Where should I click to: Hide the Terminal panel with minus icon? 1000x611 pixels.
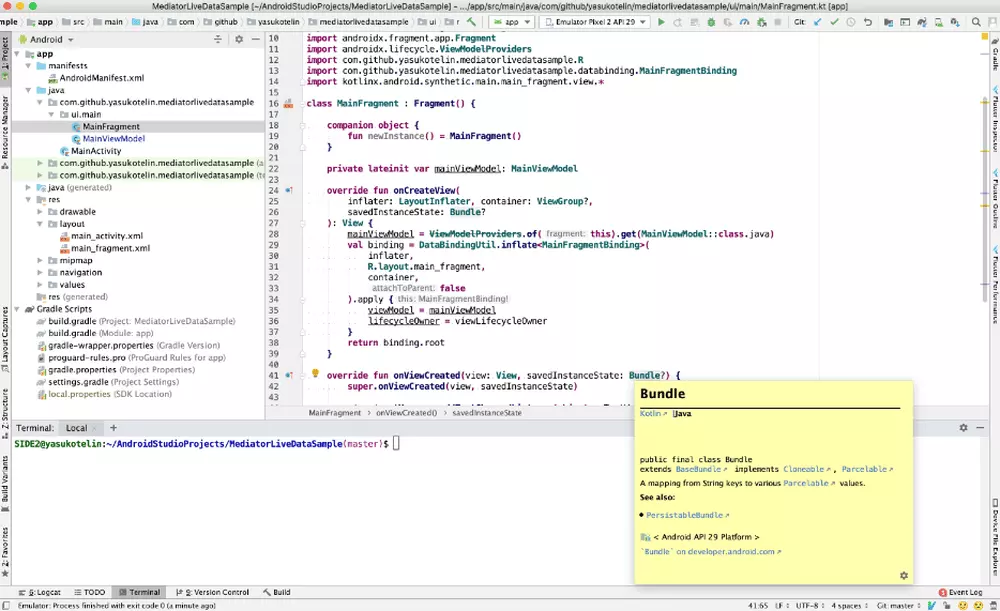[980, 427]
